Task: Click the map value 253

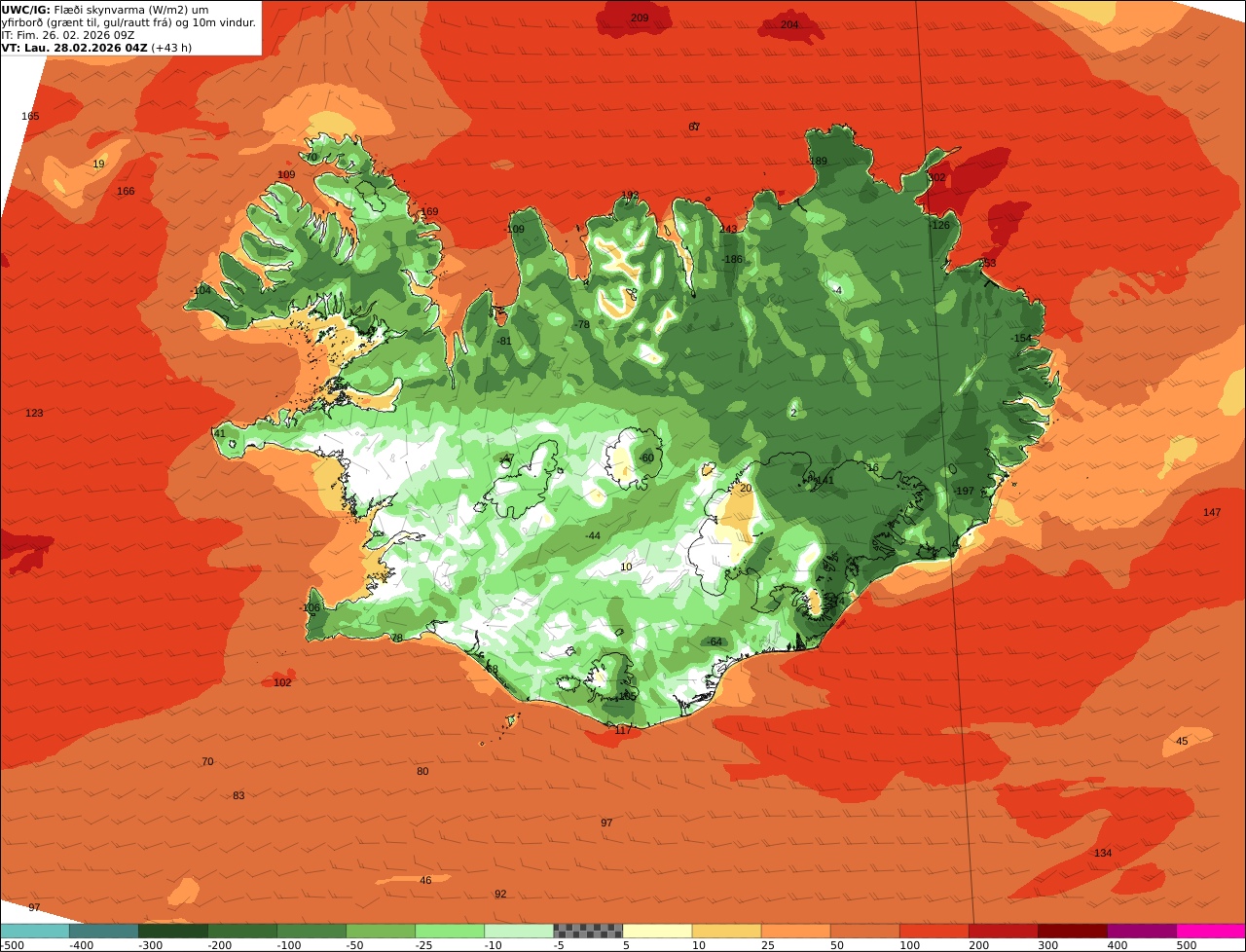Action: (987, 264)
